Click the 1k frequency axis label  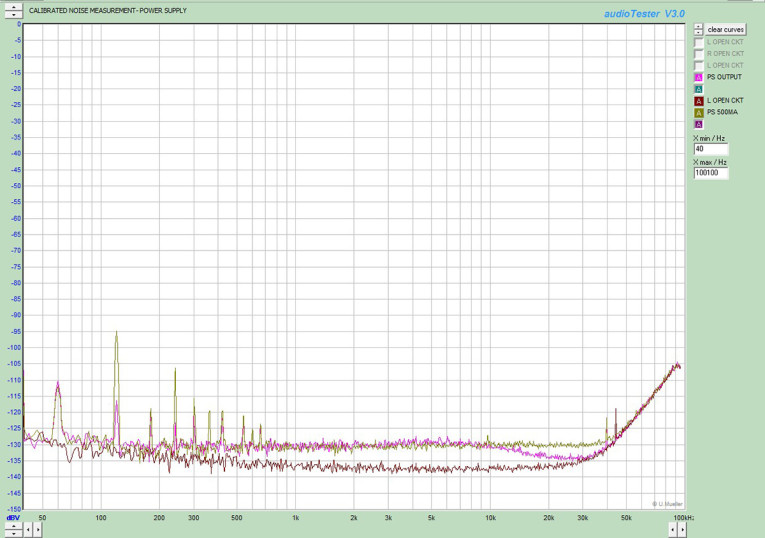(x=295, y=518)
